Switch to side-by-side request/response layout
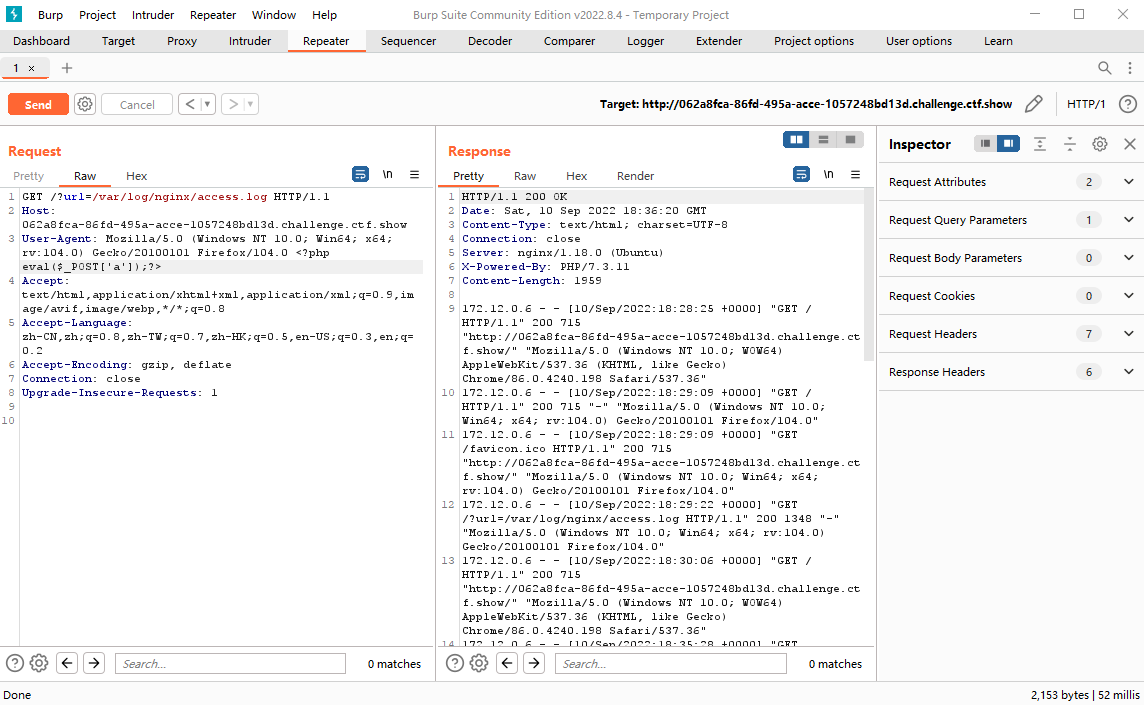The width and height of the screenshot is (1144, 705). pos(796,139)
